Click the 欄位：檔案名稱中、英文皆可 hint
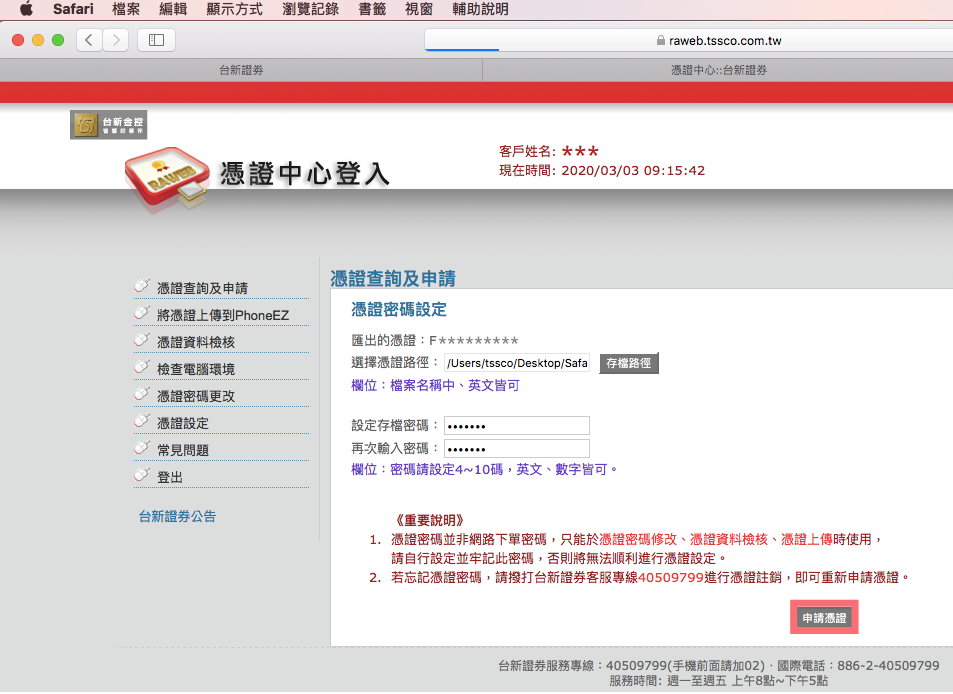The height and width of the screenshot is (694, 953). pos(435,385)
